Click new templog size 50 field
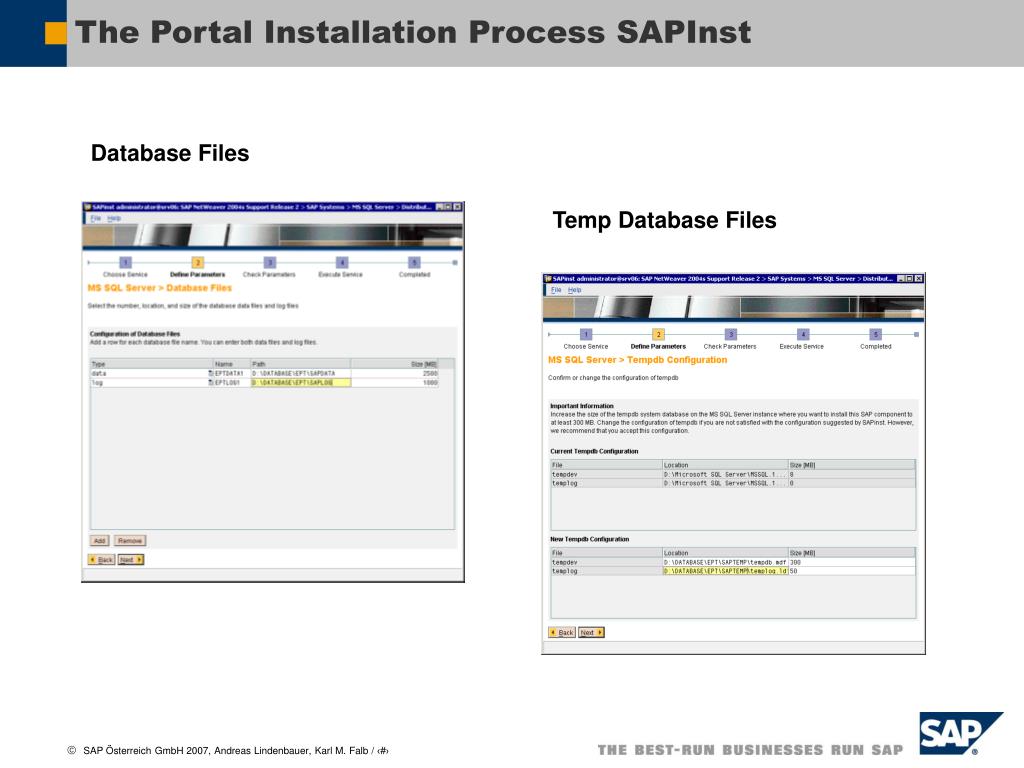Viewport: 1024px width, 768px height. pos(852,571)
